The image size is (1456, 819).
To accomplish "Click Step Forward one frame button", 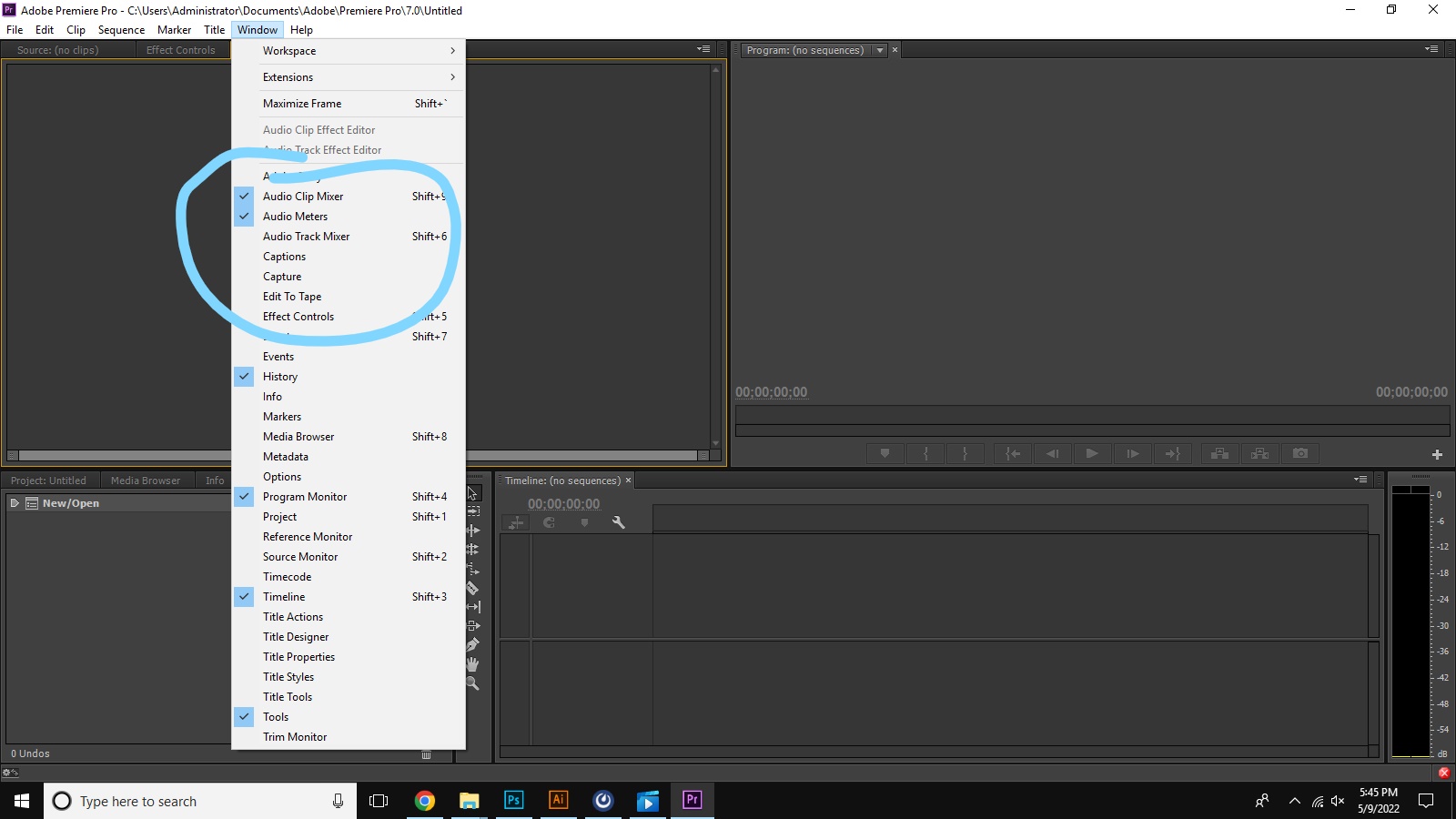I will point(1133,453).
